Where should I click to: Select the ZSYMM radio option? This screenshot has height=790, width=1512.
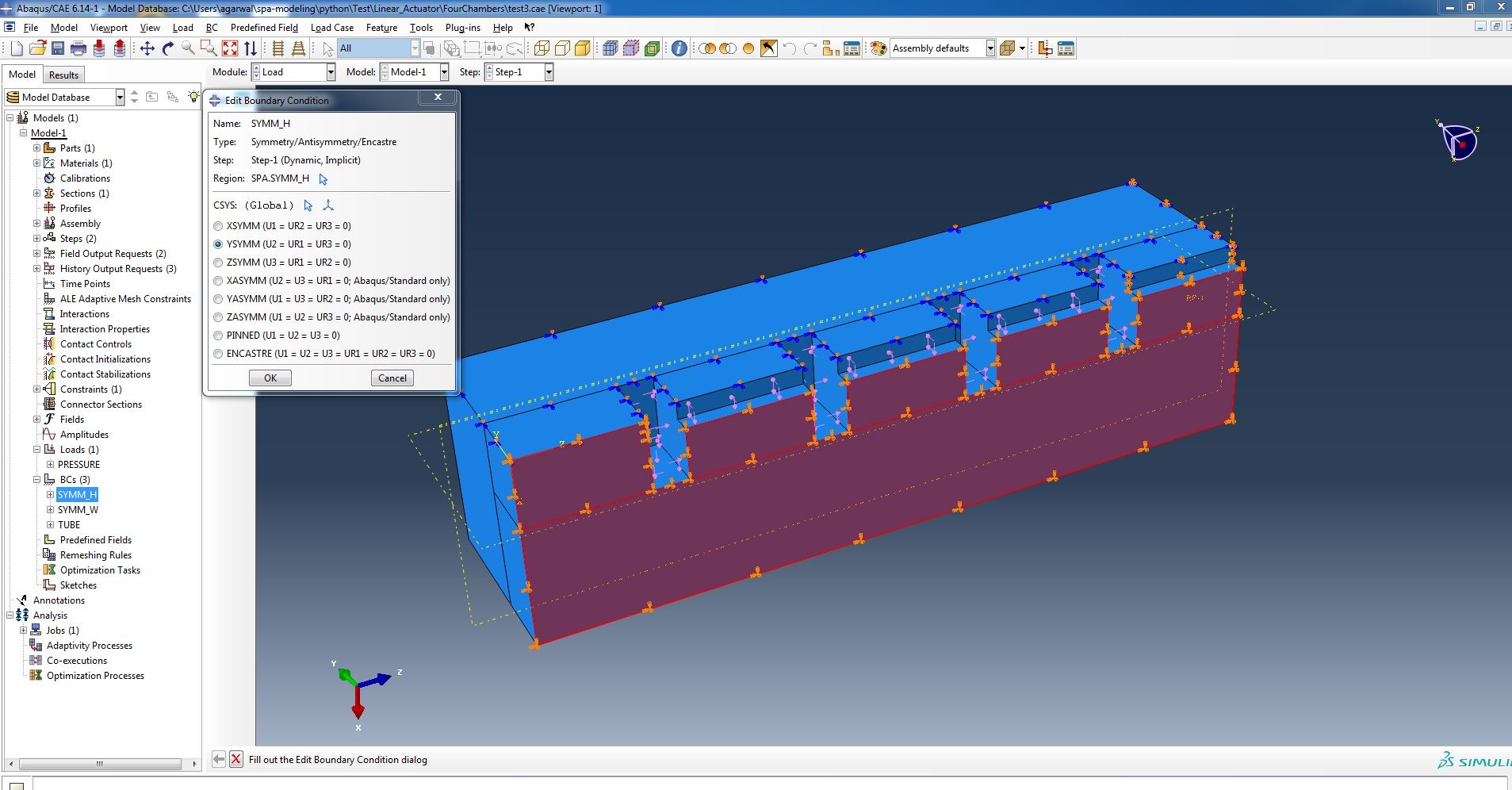218,263
